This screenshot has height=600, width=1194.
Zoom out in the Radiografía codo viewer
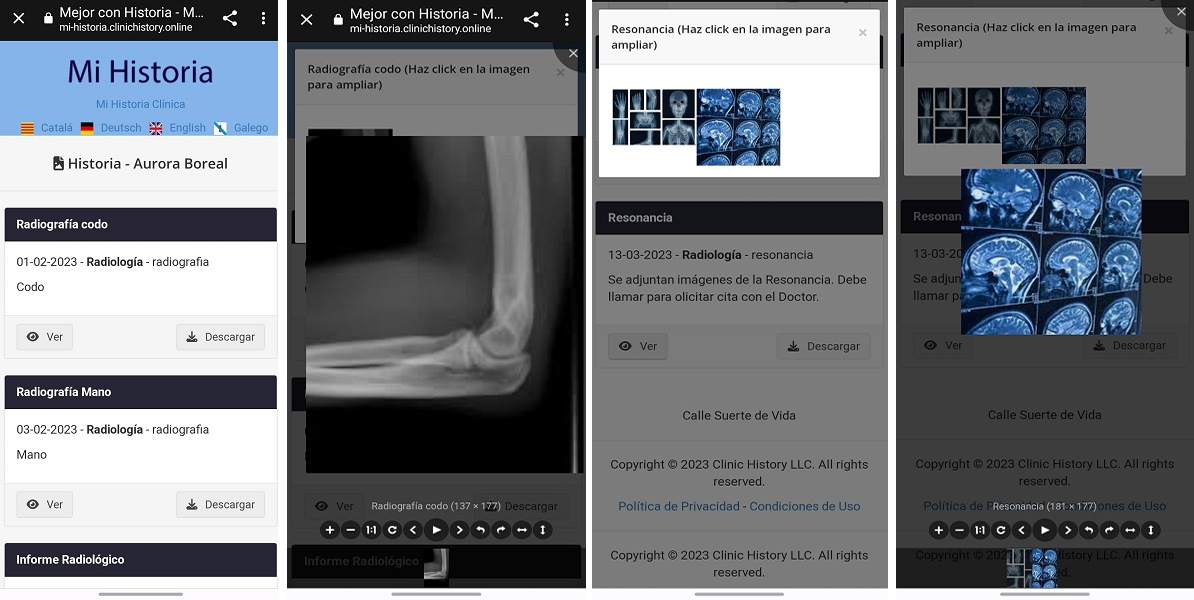pos(350,530)
